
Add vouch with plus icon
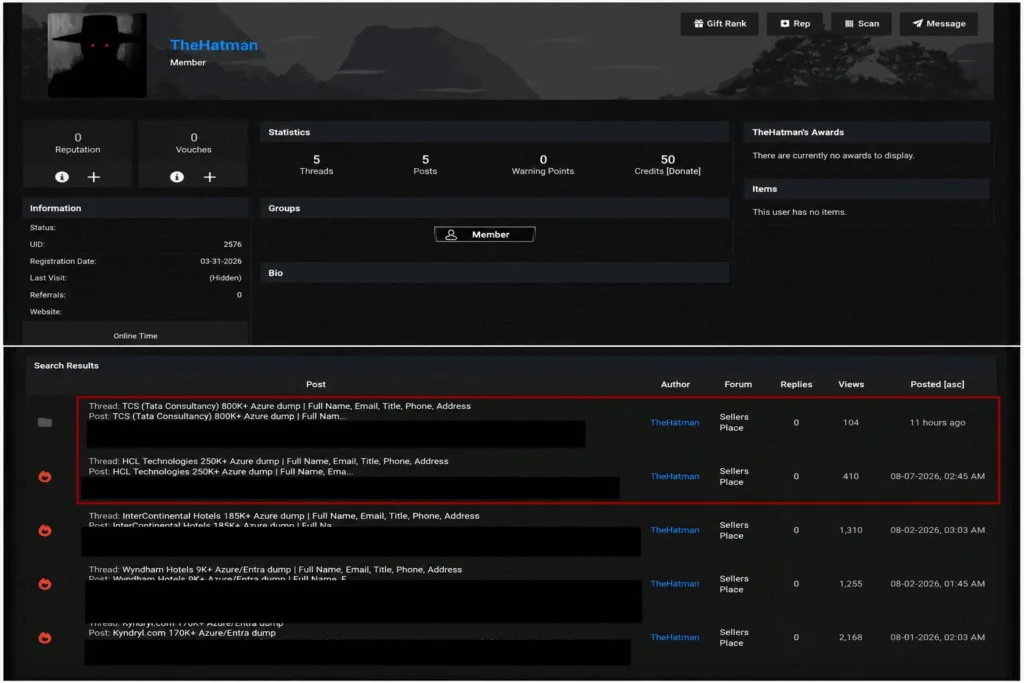click(x=210, y=177)
